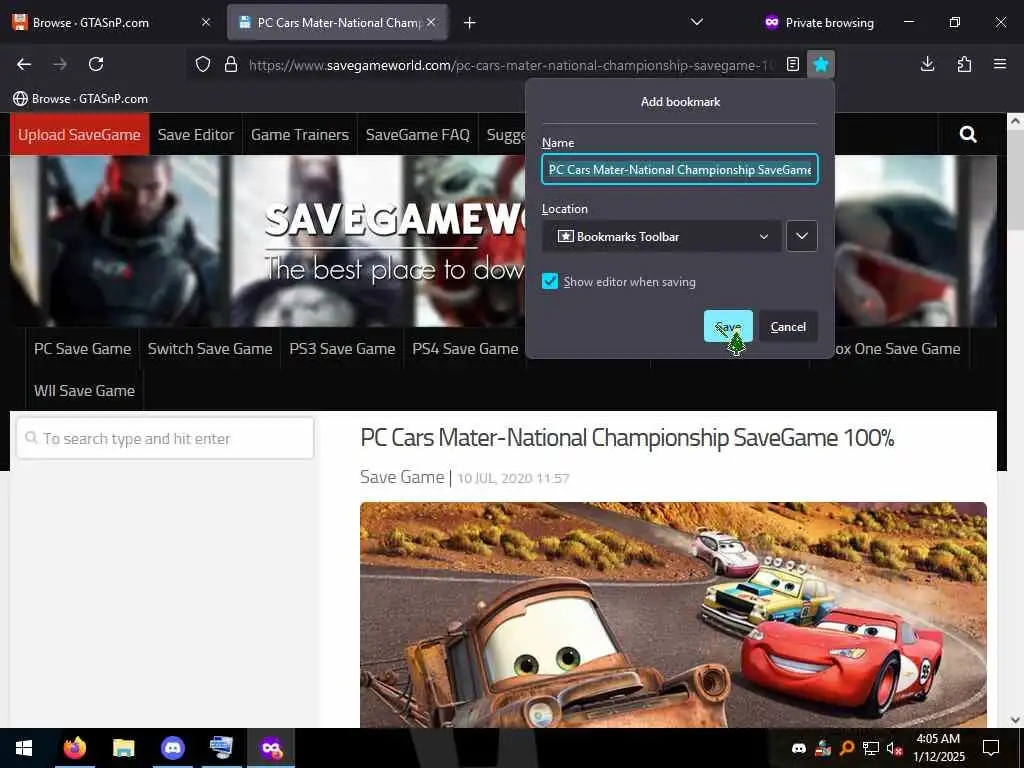Image resolution: width=1024 pixels, height=768 pixels.
Task: Go to PS4 Save Game category
Action: click(465, 349)
